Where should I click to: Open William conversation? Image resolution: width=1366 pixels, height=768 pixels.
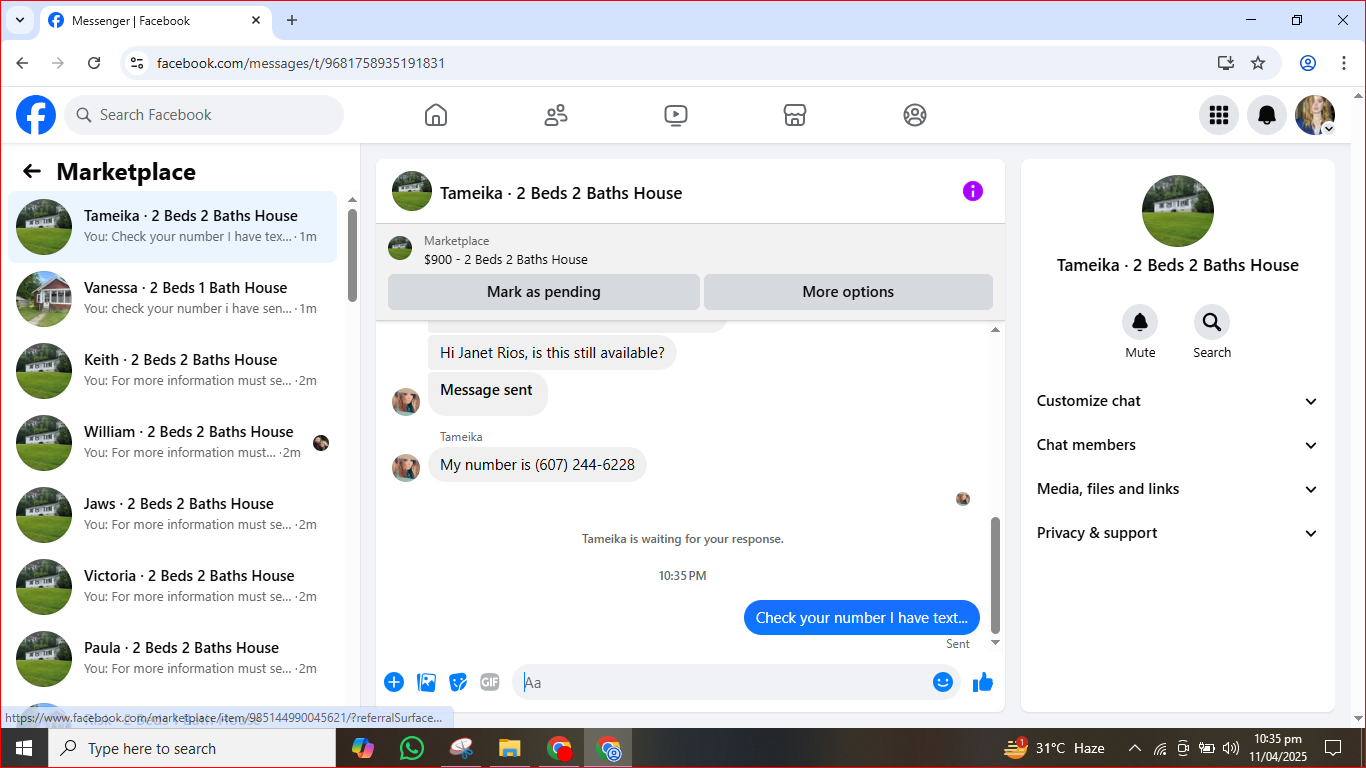pyautogui.click(x=173, y=443)
